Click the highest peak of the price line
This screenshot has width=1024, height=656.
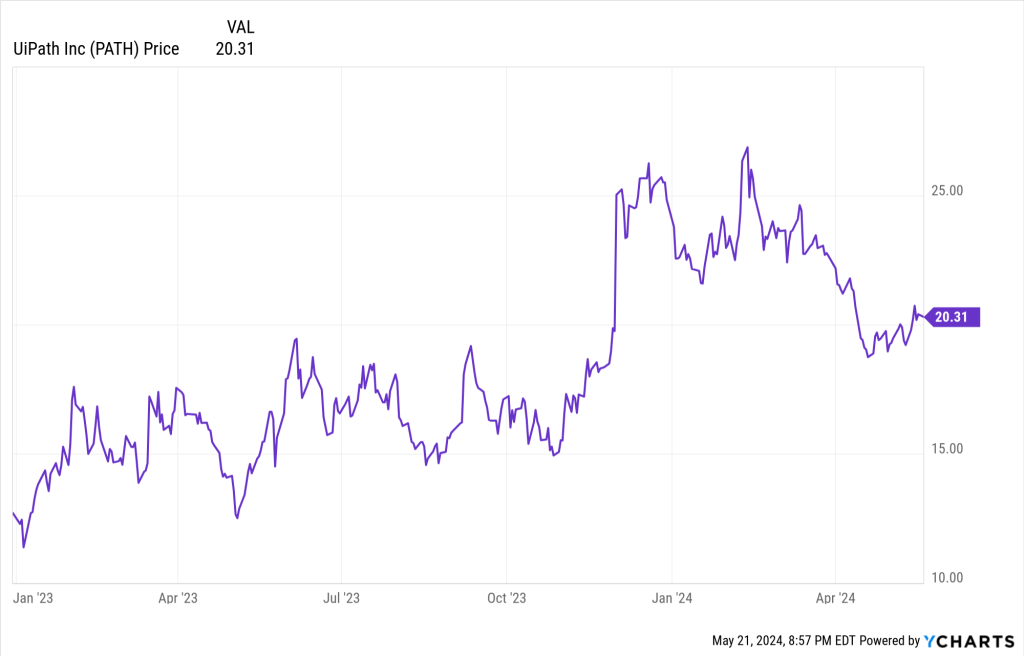point(747,148)
